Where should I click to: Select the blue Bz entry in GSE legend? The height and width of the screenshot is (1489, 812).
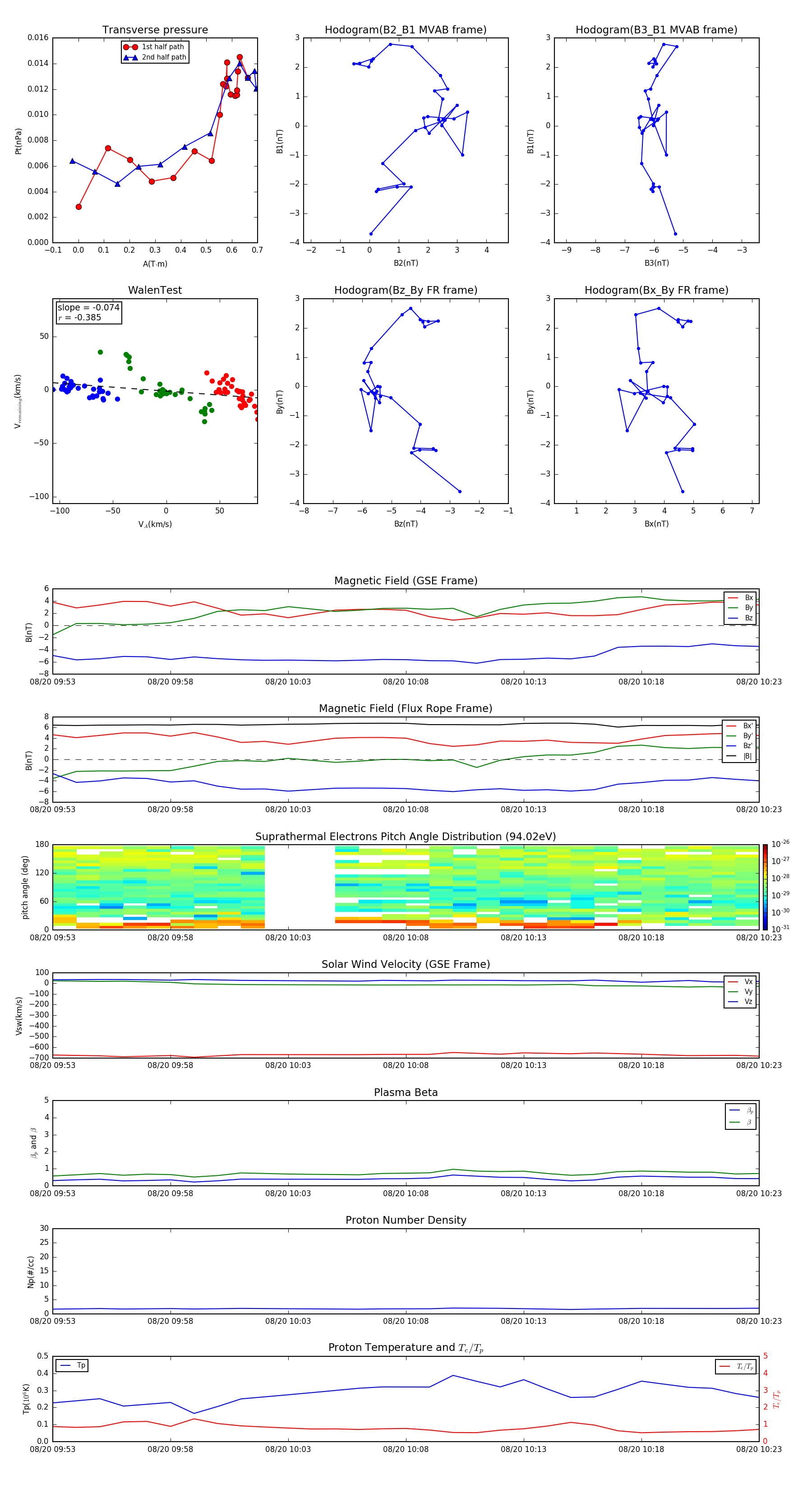[740, 619]
